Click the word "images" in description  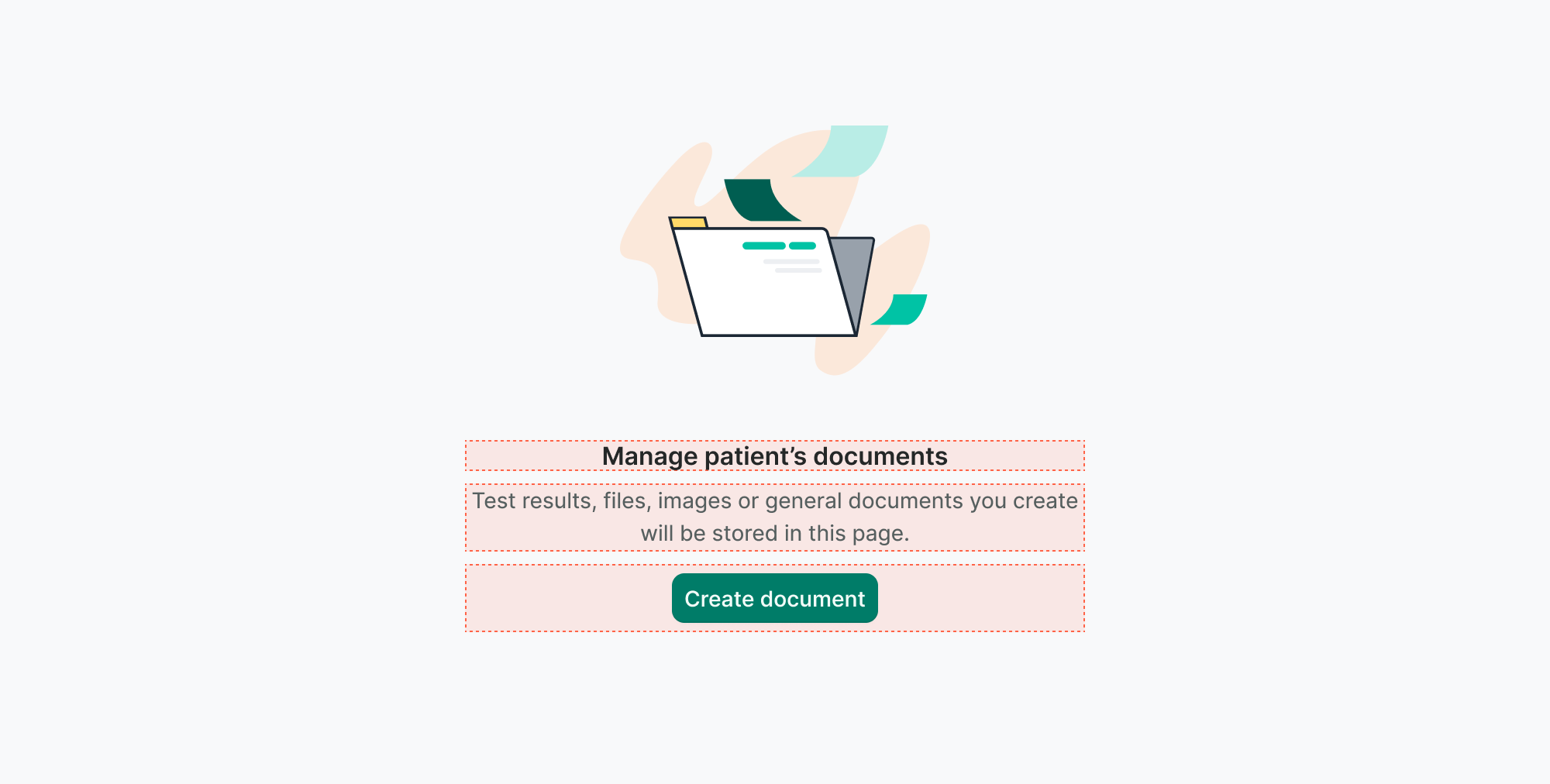click(694, 501)
